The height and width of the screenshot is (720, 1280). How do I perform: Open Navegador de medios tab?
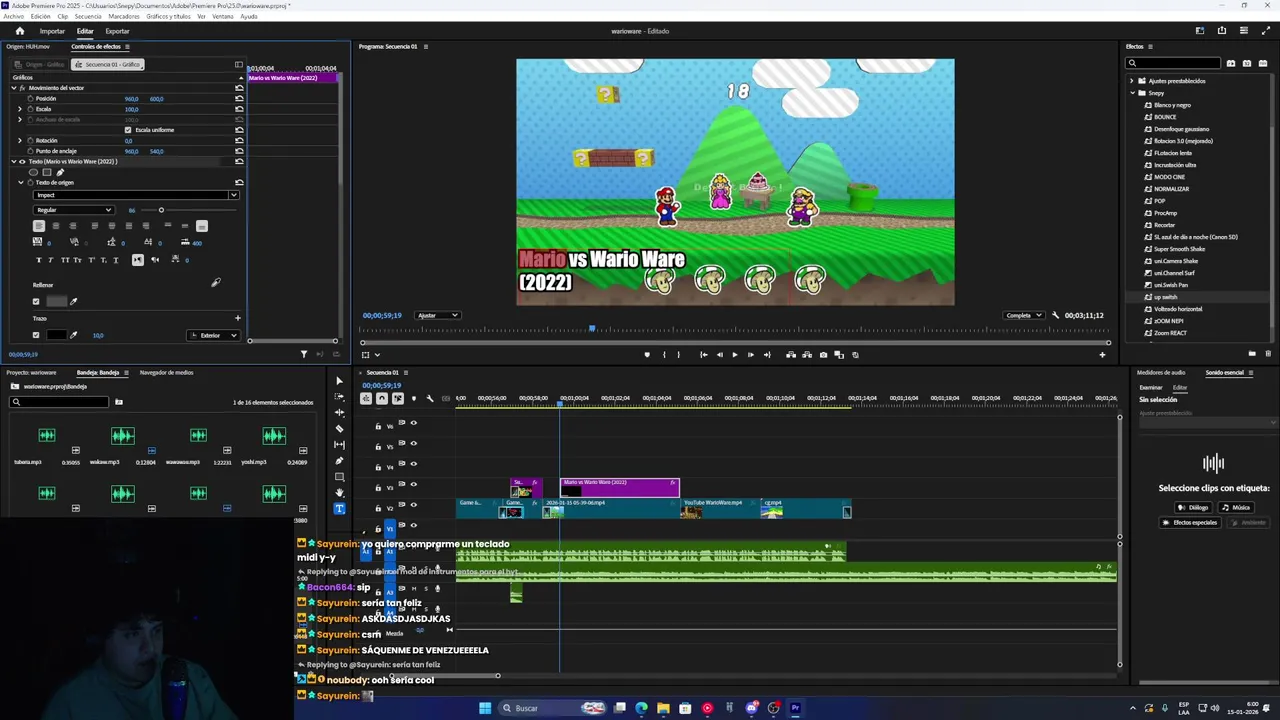click(x=166, y=372)
